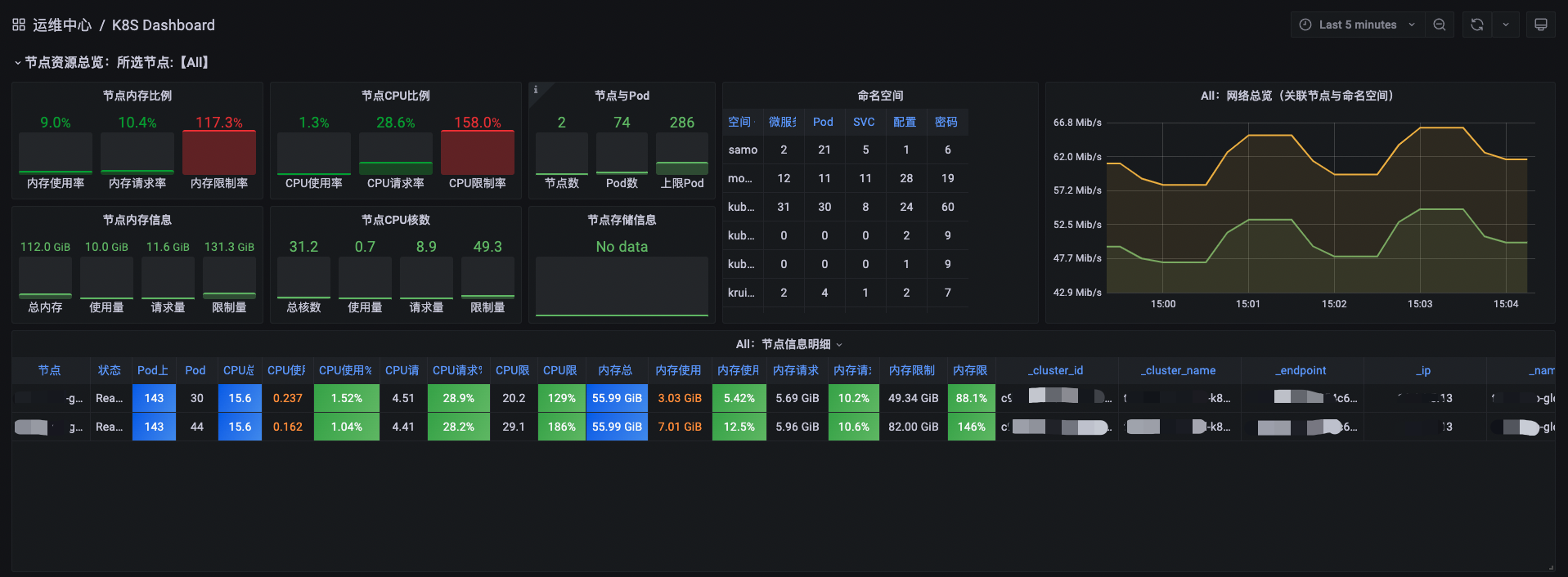1568x577 pixels.
Task: Click info icon on 节点与Pod panel
Action: pyautogui.click(x=536, y=90)
